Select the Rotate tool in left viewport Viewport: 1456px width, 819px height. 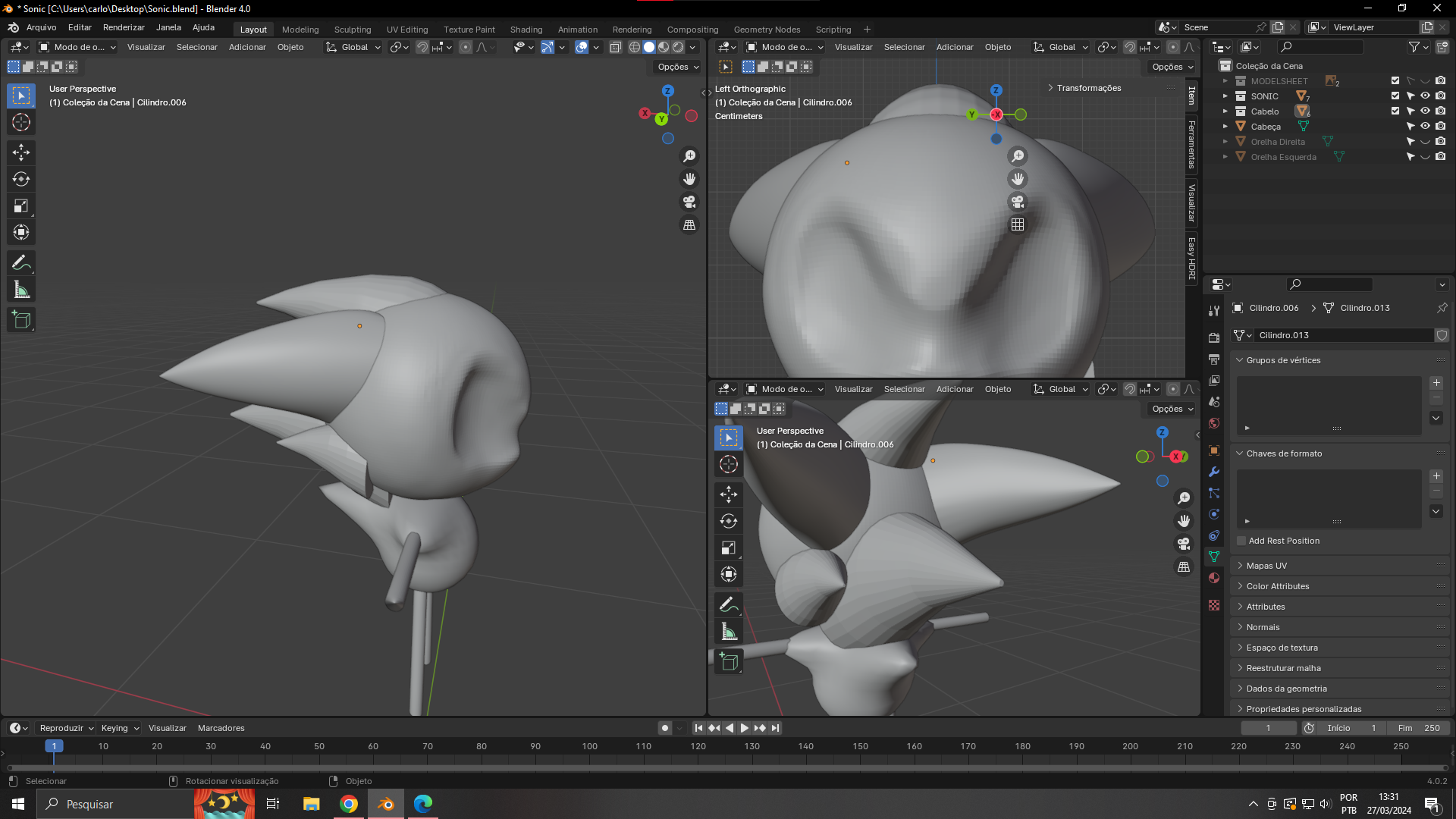tap(21, 179)
